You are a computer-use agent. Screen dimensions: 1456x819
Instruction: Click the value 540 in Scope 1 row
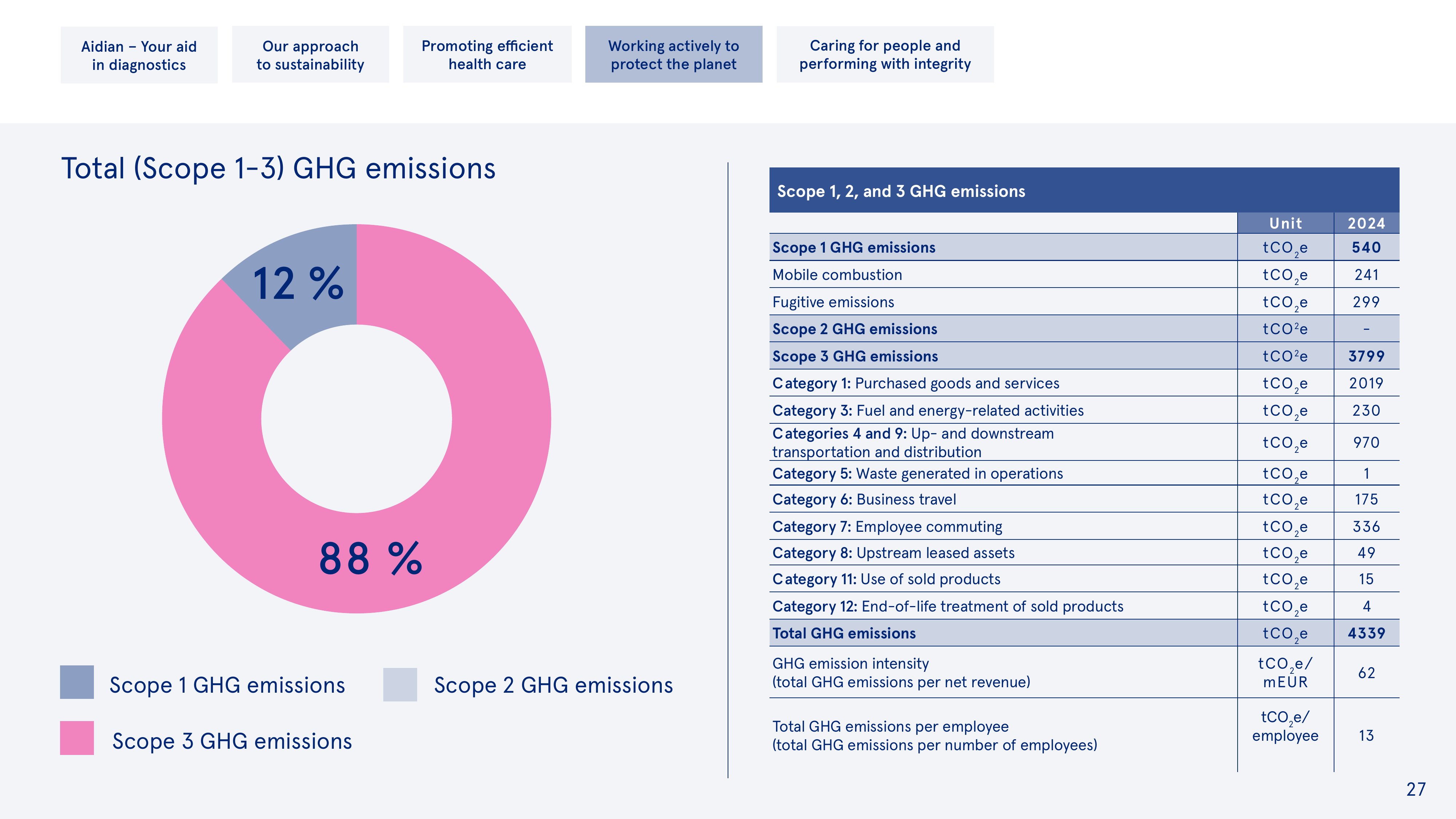pyautogui.click(x=1366, y=248)
